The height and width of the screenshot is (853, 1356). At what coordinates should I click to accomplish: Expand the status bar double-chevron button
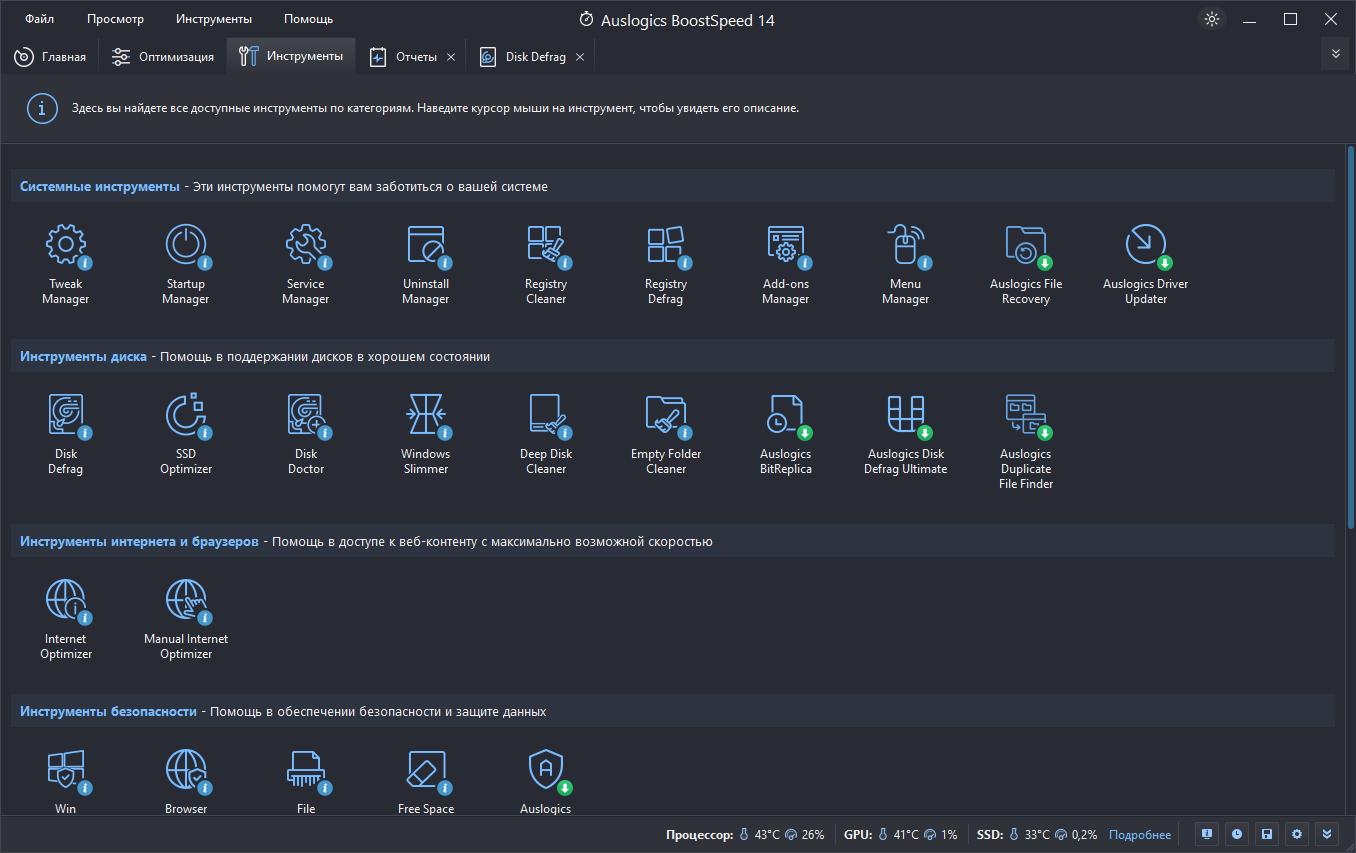click(x=1326, y=833)
